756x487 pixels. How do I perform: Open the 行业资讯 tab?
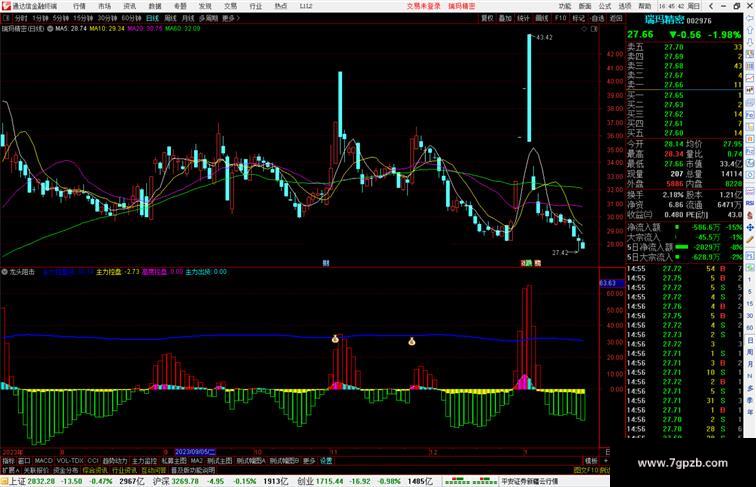(125, 470)
